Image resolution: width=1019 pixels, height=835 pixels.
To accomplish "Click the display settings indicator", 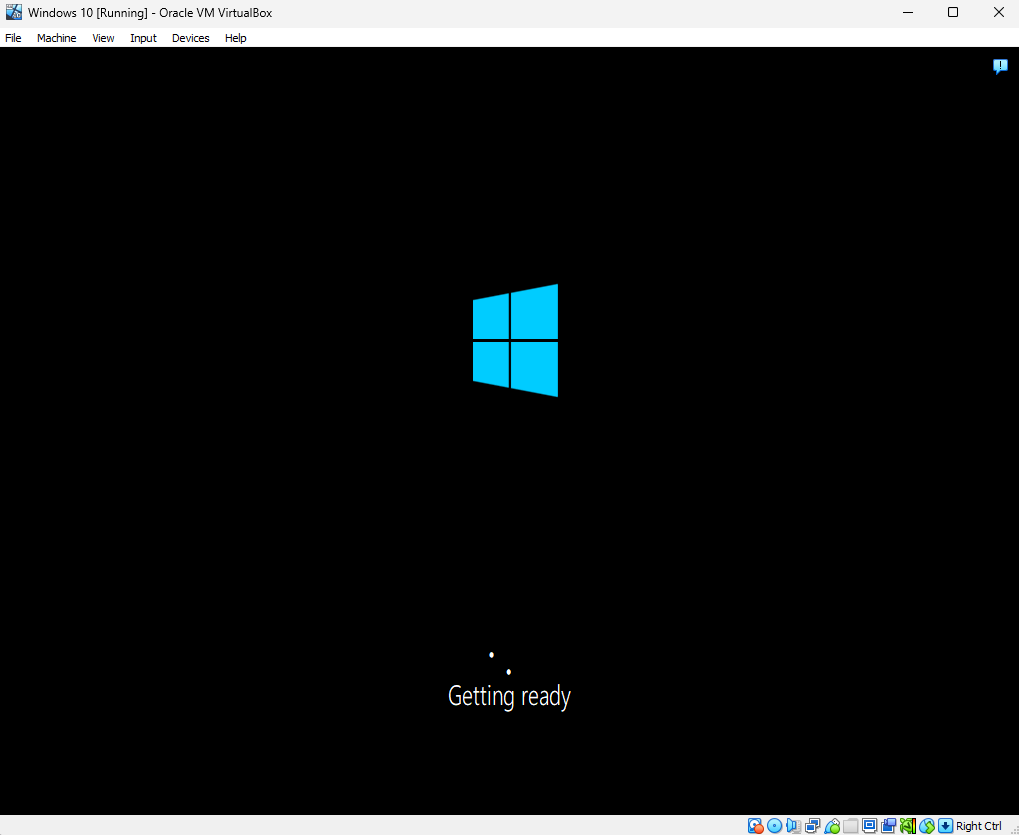I will 870,826.
